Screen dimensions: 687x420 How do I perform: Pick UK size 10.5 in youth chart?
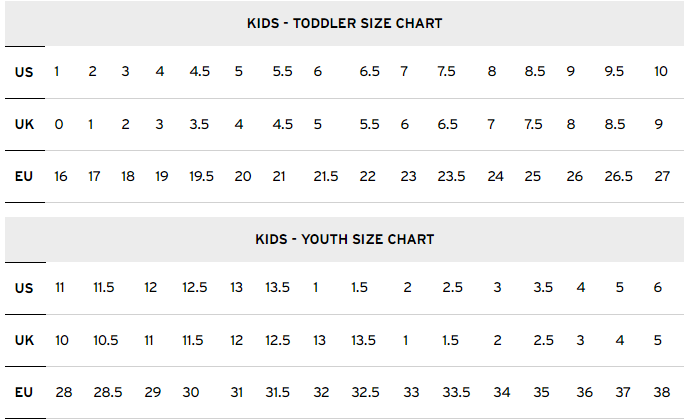pyautogui.click(x=105, y=340)
